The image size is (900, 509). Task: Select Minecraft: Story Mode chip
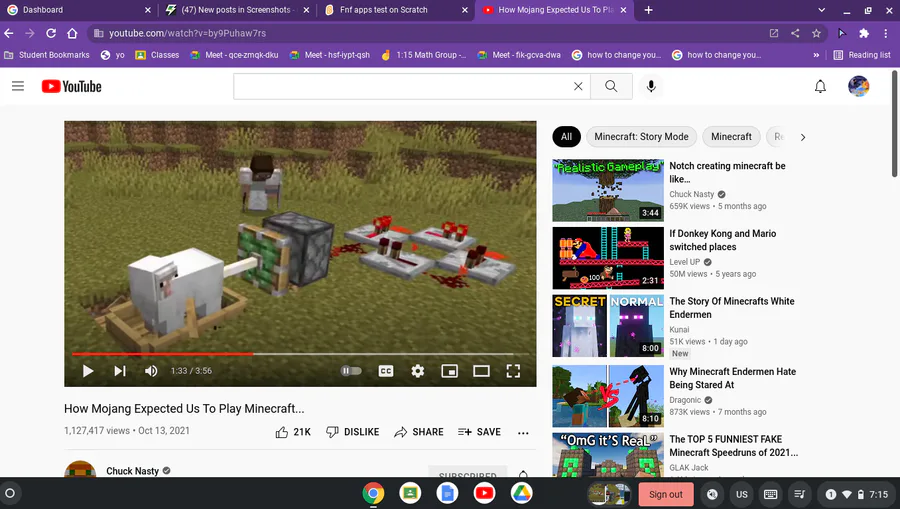coord(641,137)
